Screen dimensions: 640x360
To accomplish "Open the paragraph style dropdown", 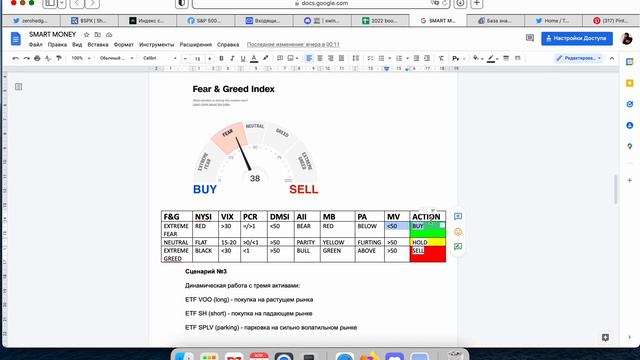I will [116, 58].
